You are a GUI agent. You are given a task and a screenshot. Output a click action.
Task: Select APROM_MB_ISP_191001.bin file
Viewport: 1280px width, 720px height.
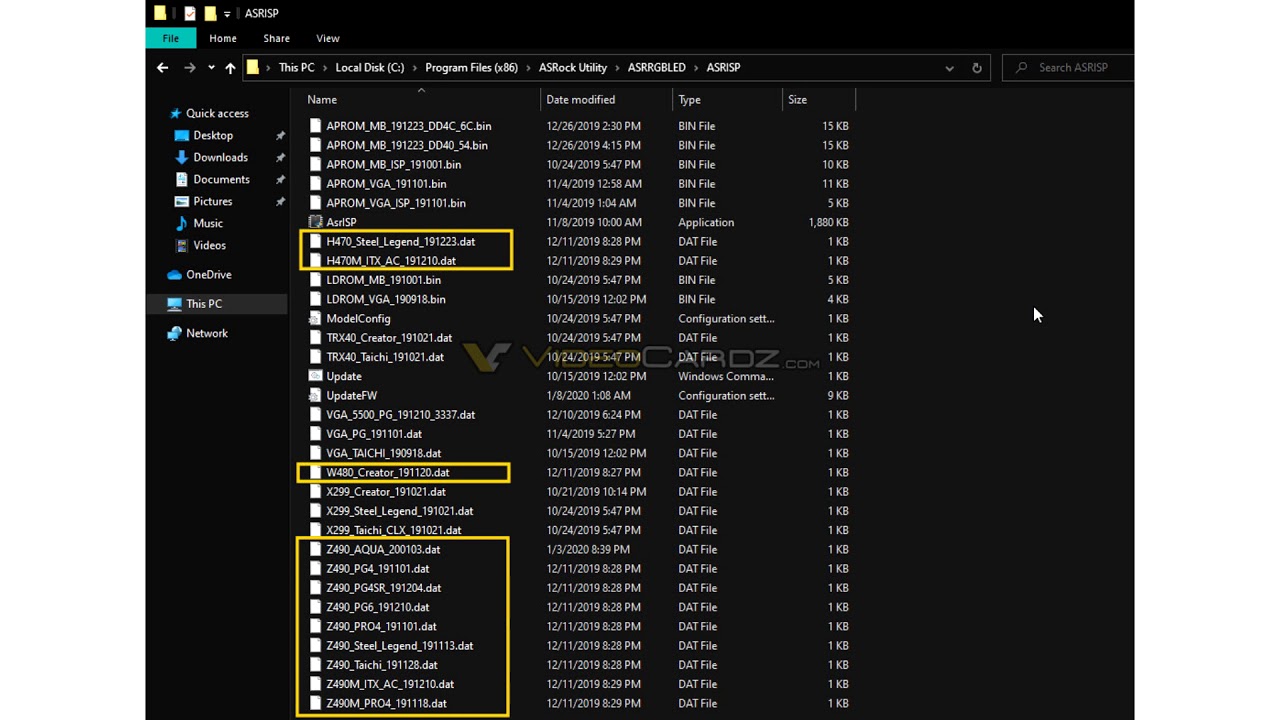point(393,164)
